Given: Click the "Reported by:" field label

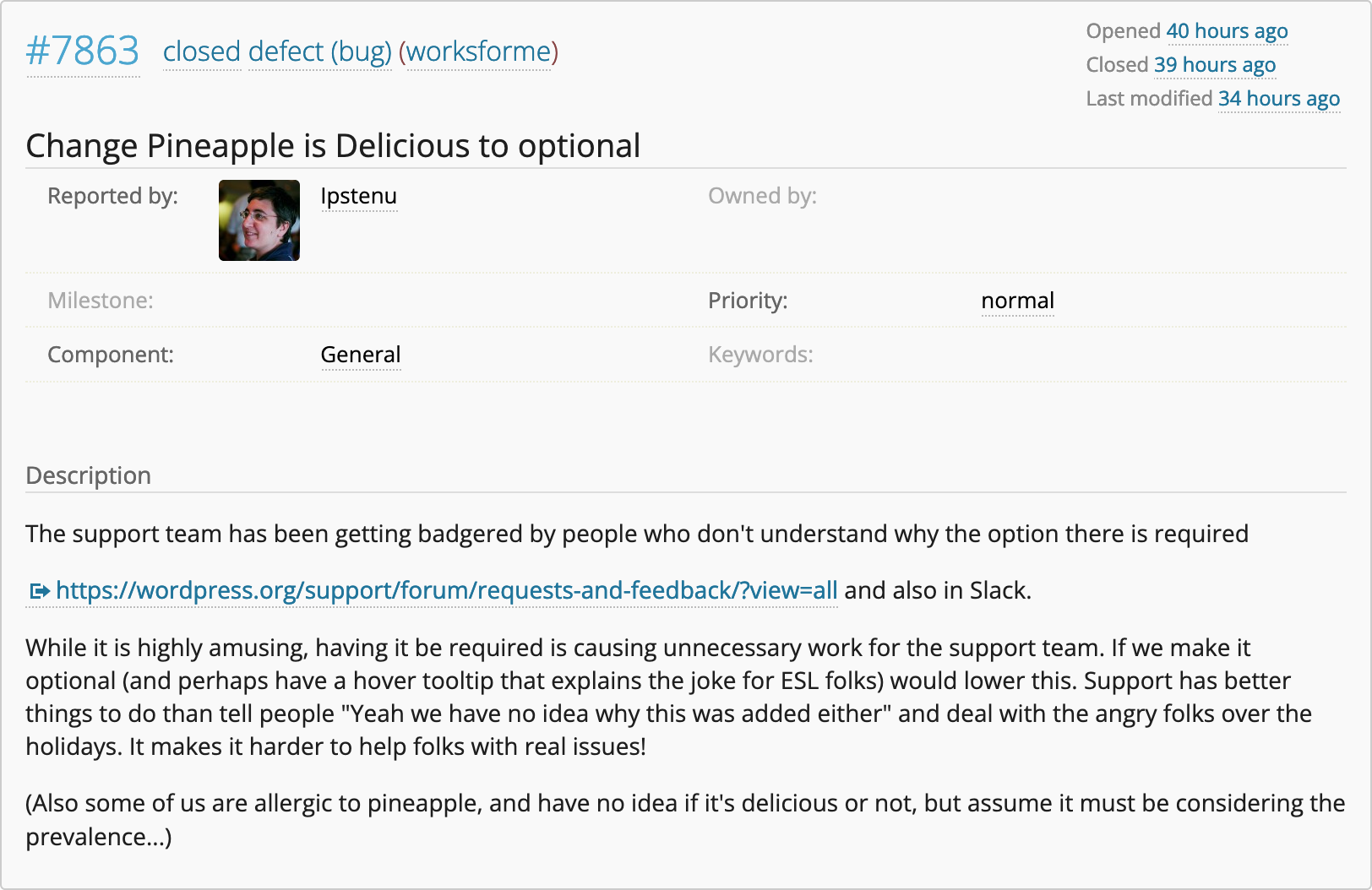Looking at the screenshot, I should (x=112, y=196).
